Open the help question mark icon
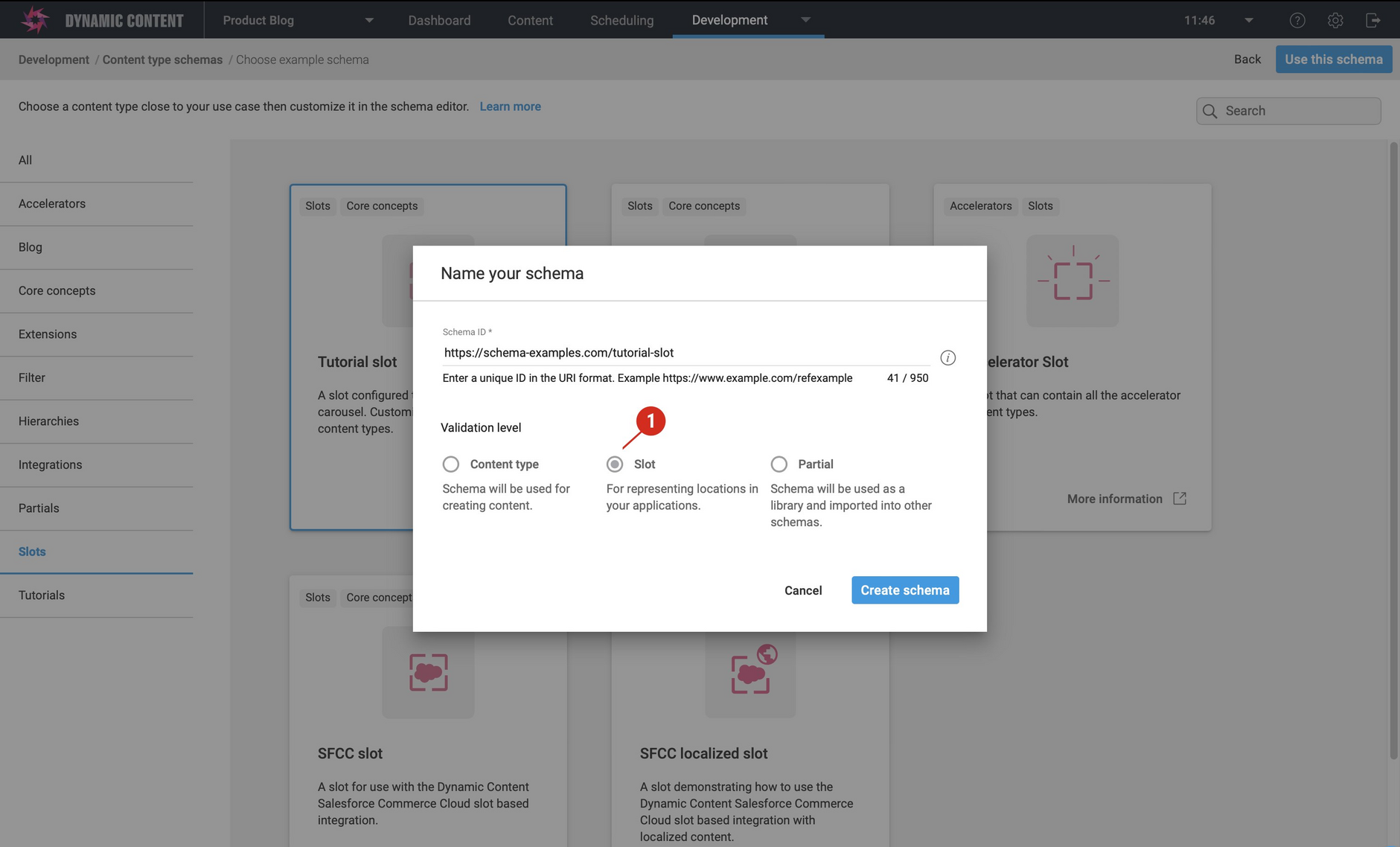 (1297, 20)
